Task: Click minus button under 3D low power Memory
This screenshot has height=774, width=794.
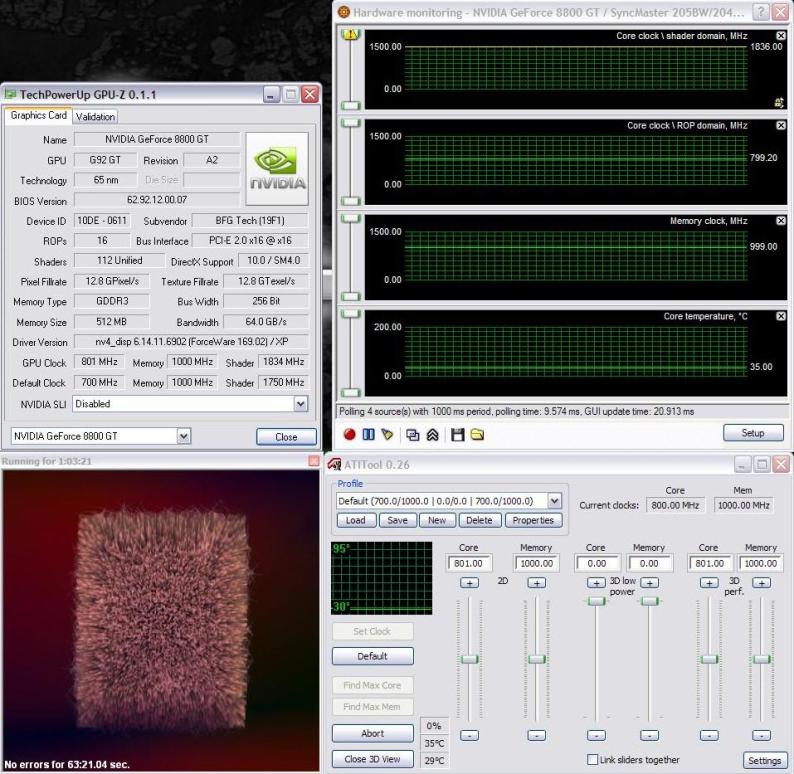Action: pos(650,735)
